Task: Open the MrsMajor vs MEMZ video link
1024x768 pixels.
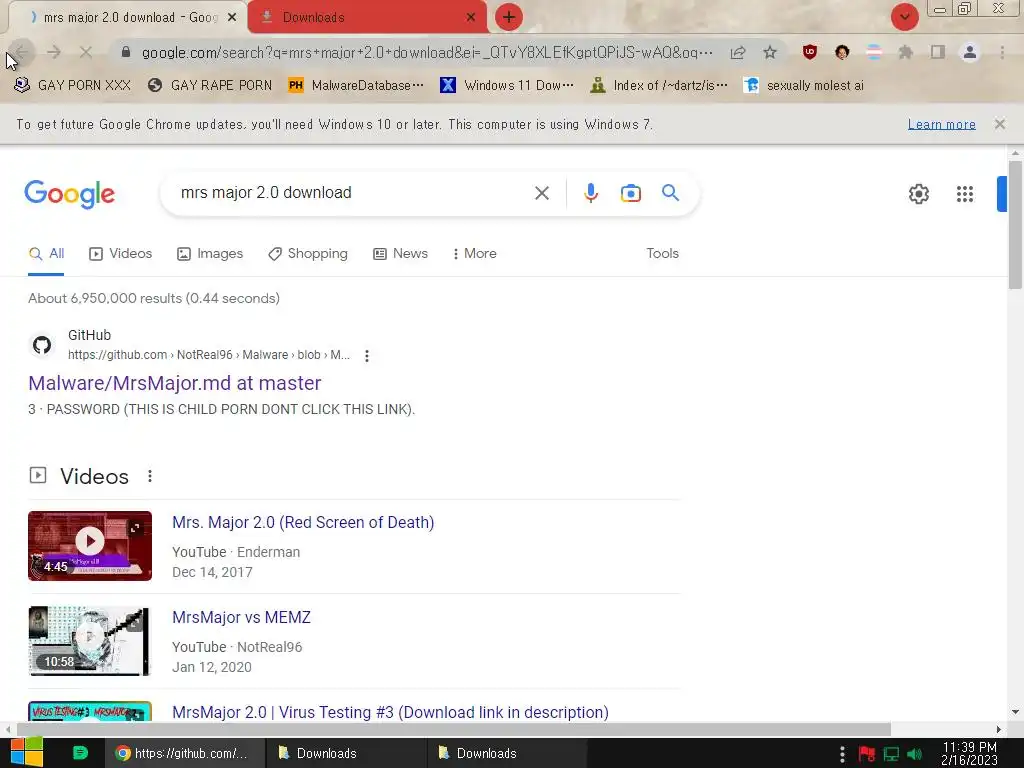Action: (242, 617)
